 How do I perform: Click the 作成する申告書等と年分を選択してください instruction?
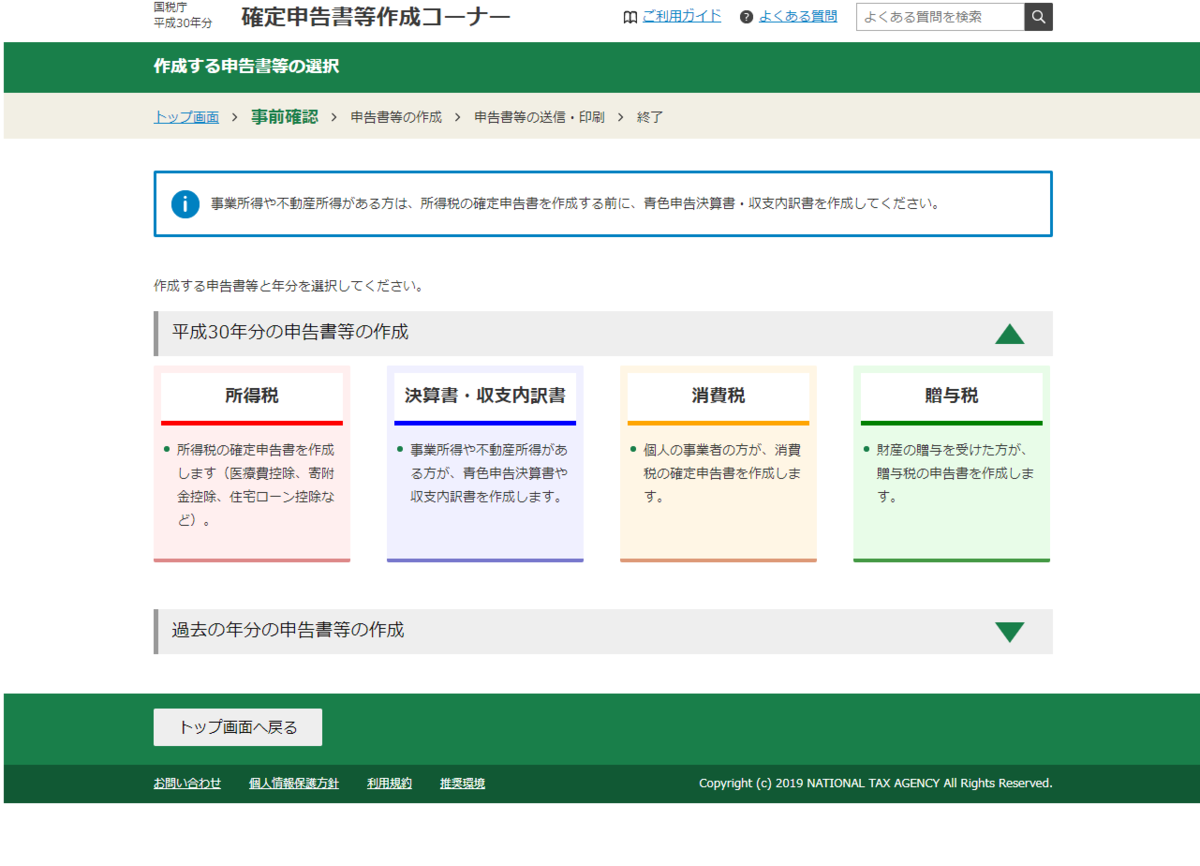click(289, 286)
